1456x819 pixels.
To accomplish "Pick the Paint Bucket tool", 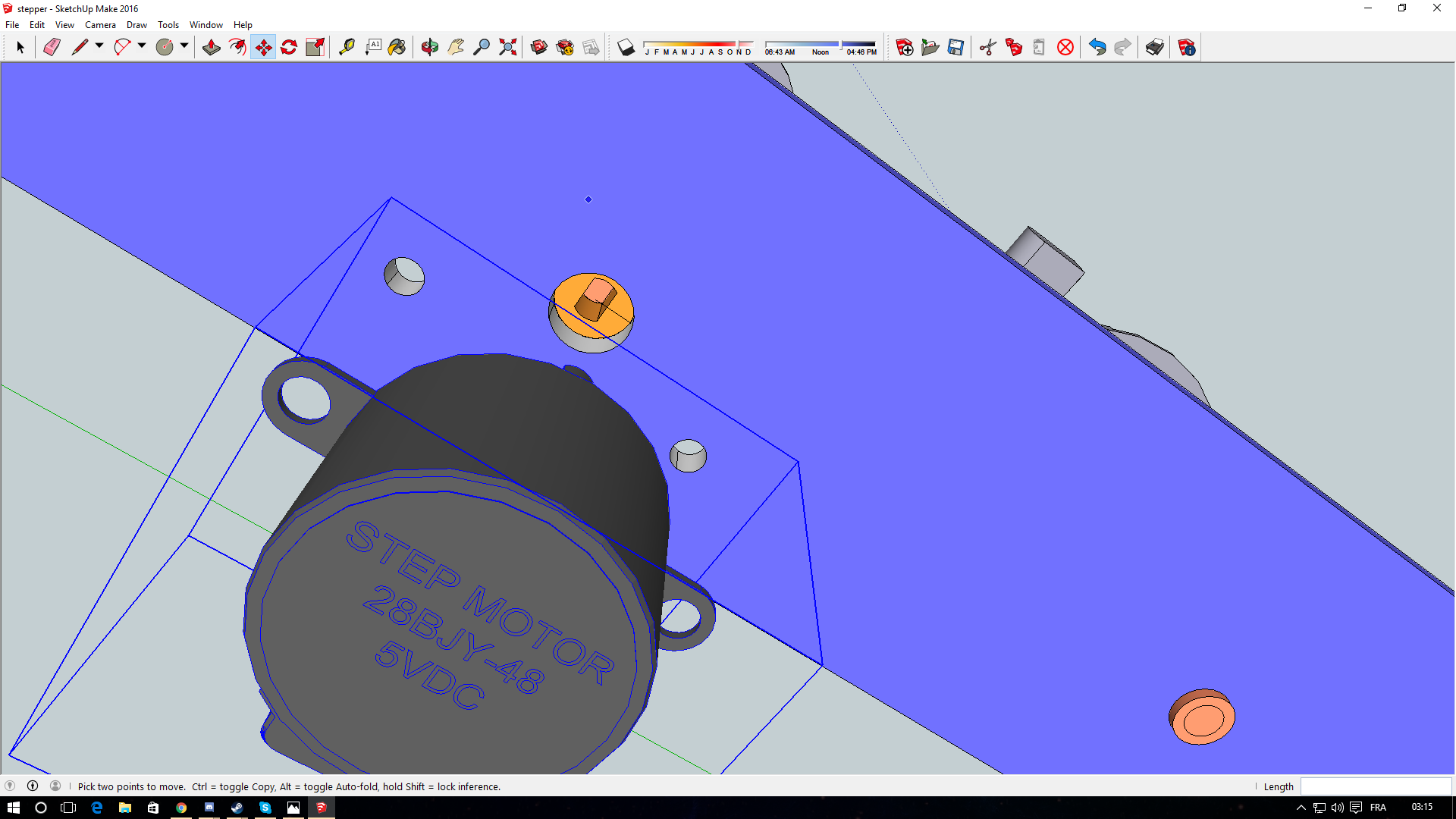I will click(397, 47).
